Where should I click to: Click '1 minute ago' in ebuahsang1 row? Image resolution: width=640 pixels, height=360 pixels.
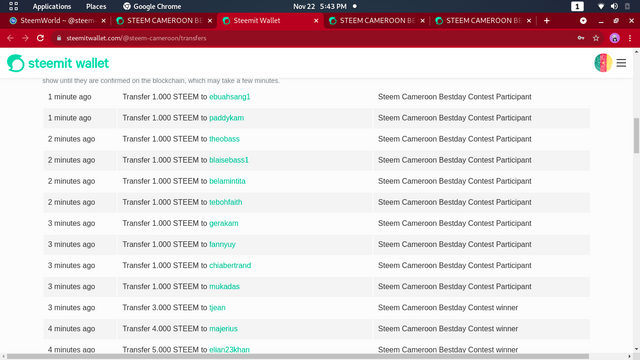pyautogui.click(x=69, y=97)
